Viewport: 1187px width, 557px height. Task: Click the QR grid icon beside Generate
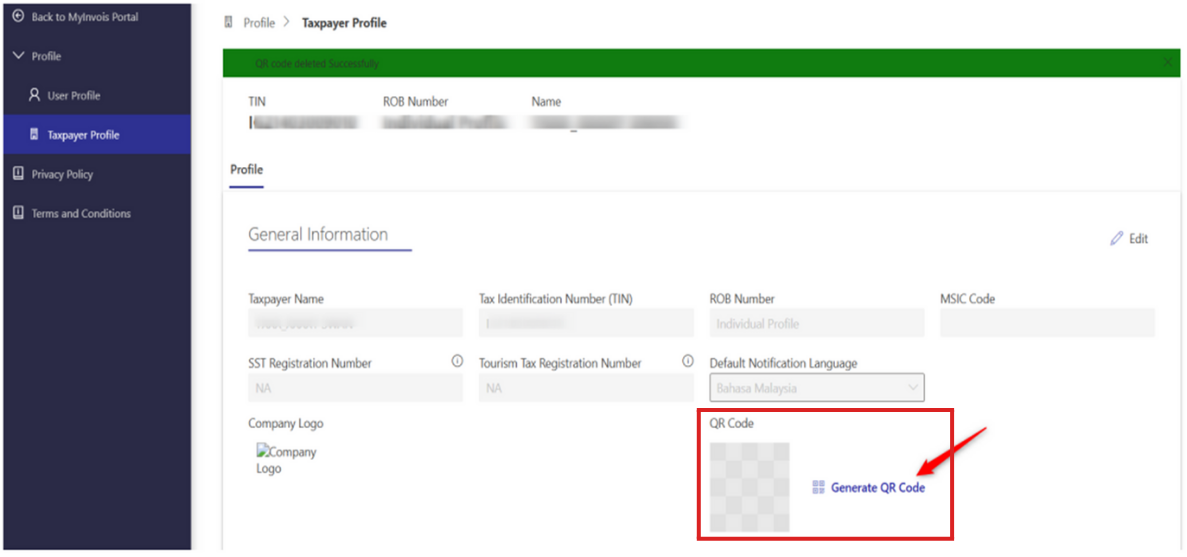tap(818, 488)
